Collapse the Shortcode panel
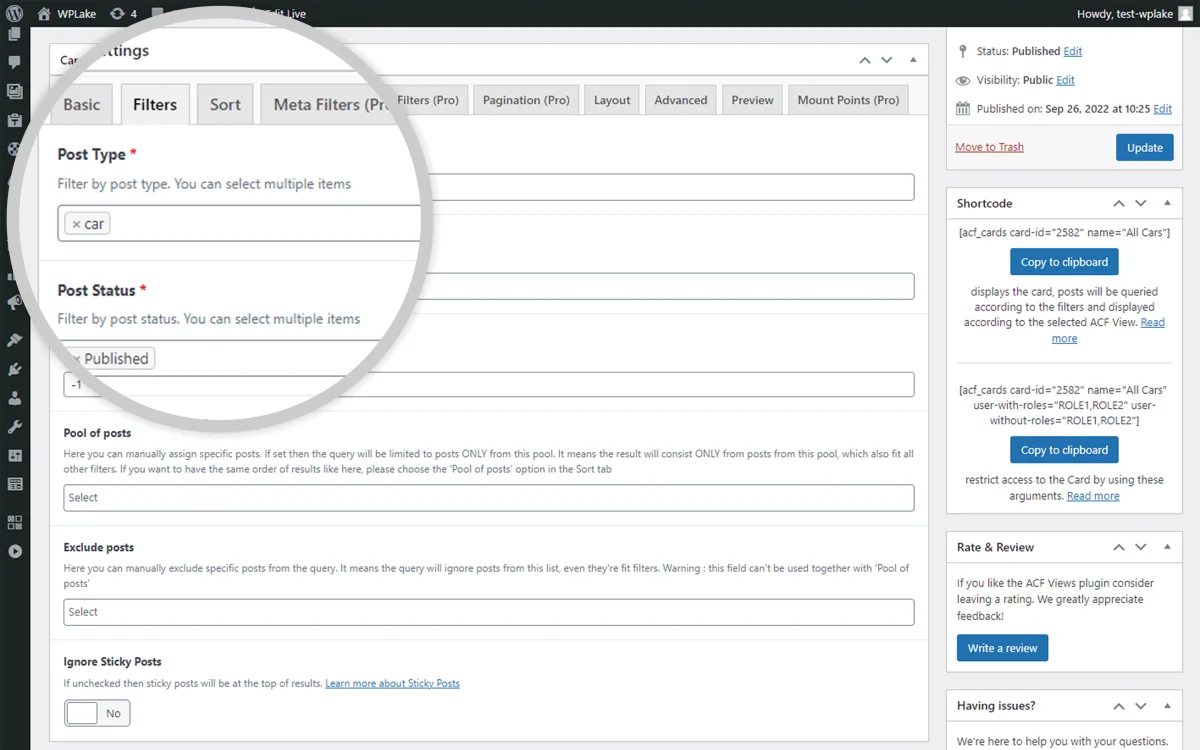 (1167, 203)
